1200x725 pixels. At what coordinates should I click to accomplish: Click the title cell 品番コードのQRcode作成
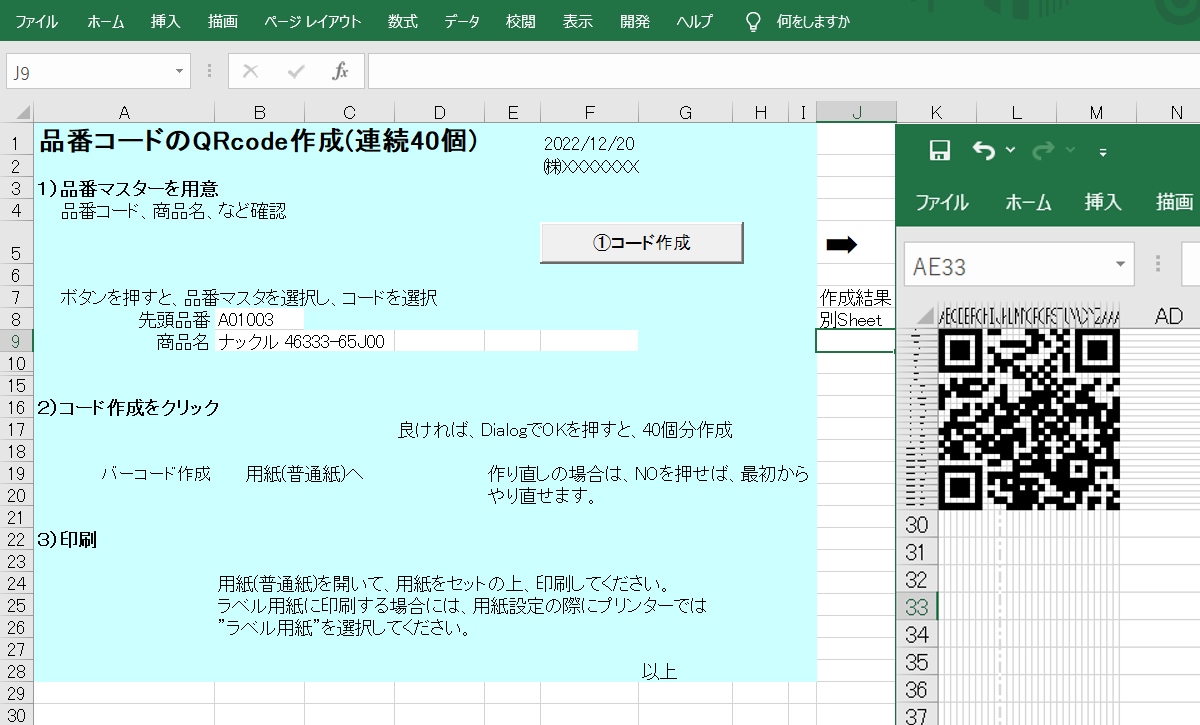(x=258, y=142)
